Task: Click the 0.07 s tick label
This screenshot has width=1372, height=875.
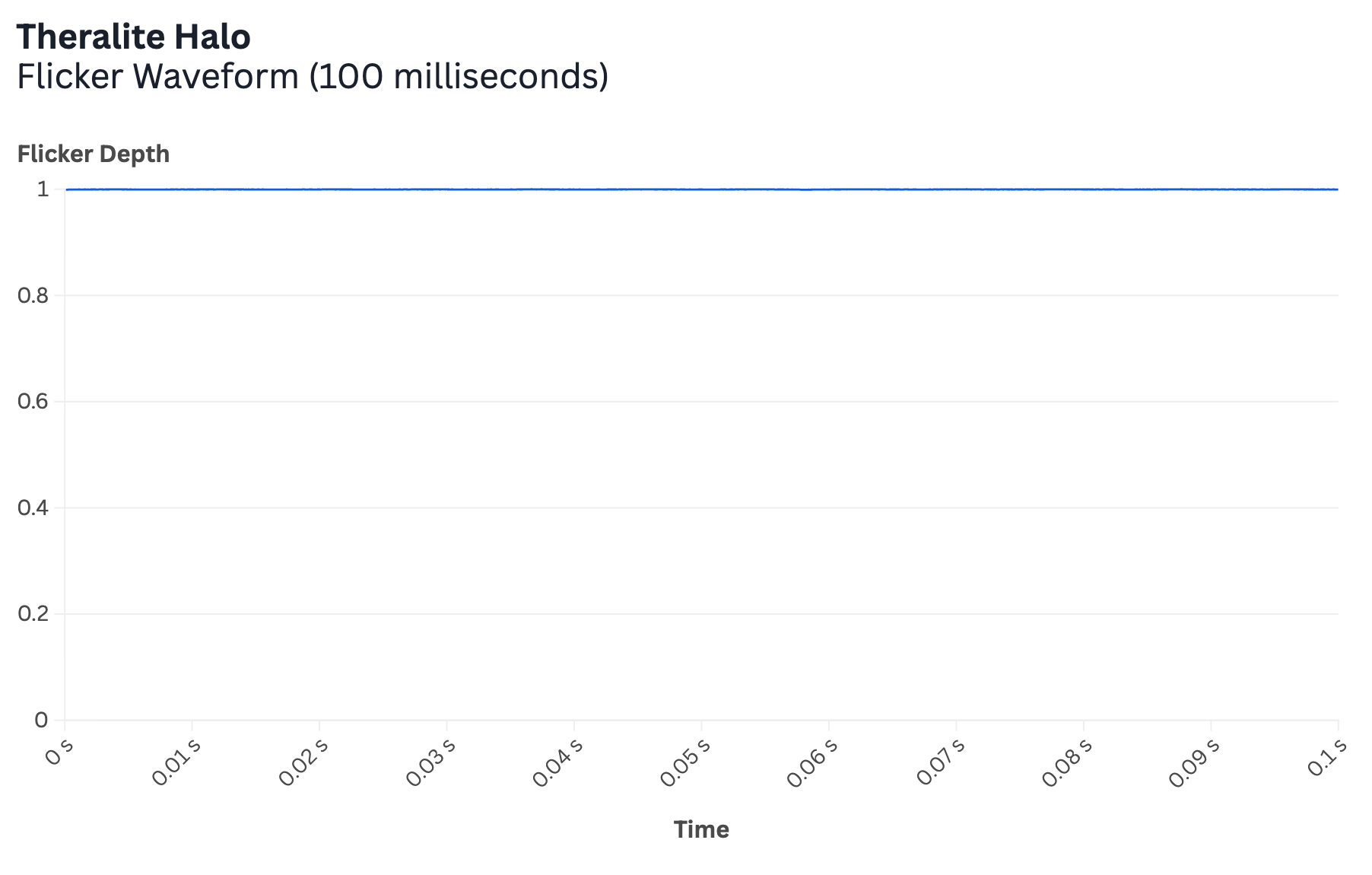Action: (x=940, y=761)
